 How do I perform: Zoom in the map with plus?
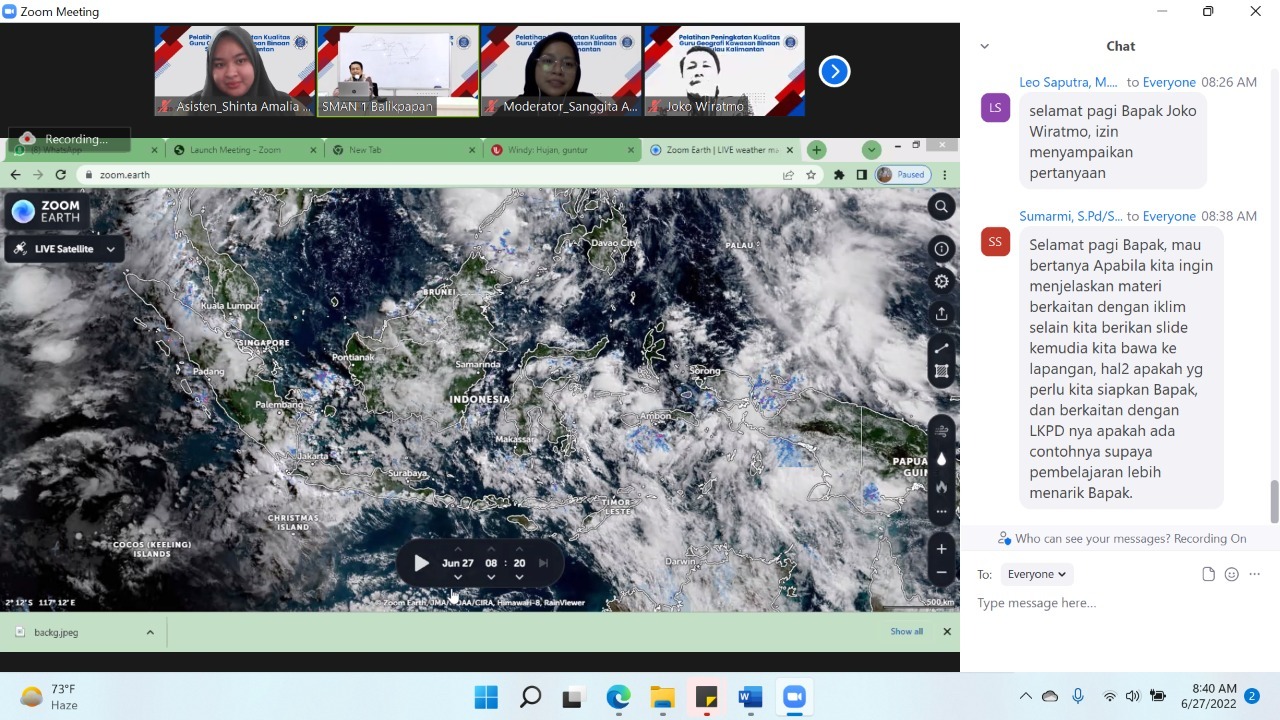point(941,549)
